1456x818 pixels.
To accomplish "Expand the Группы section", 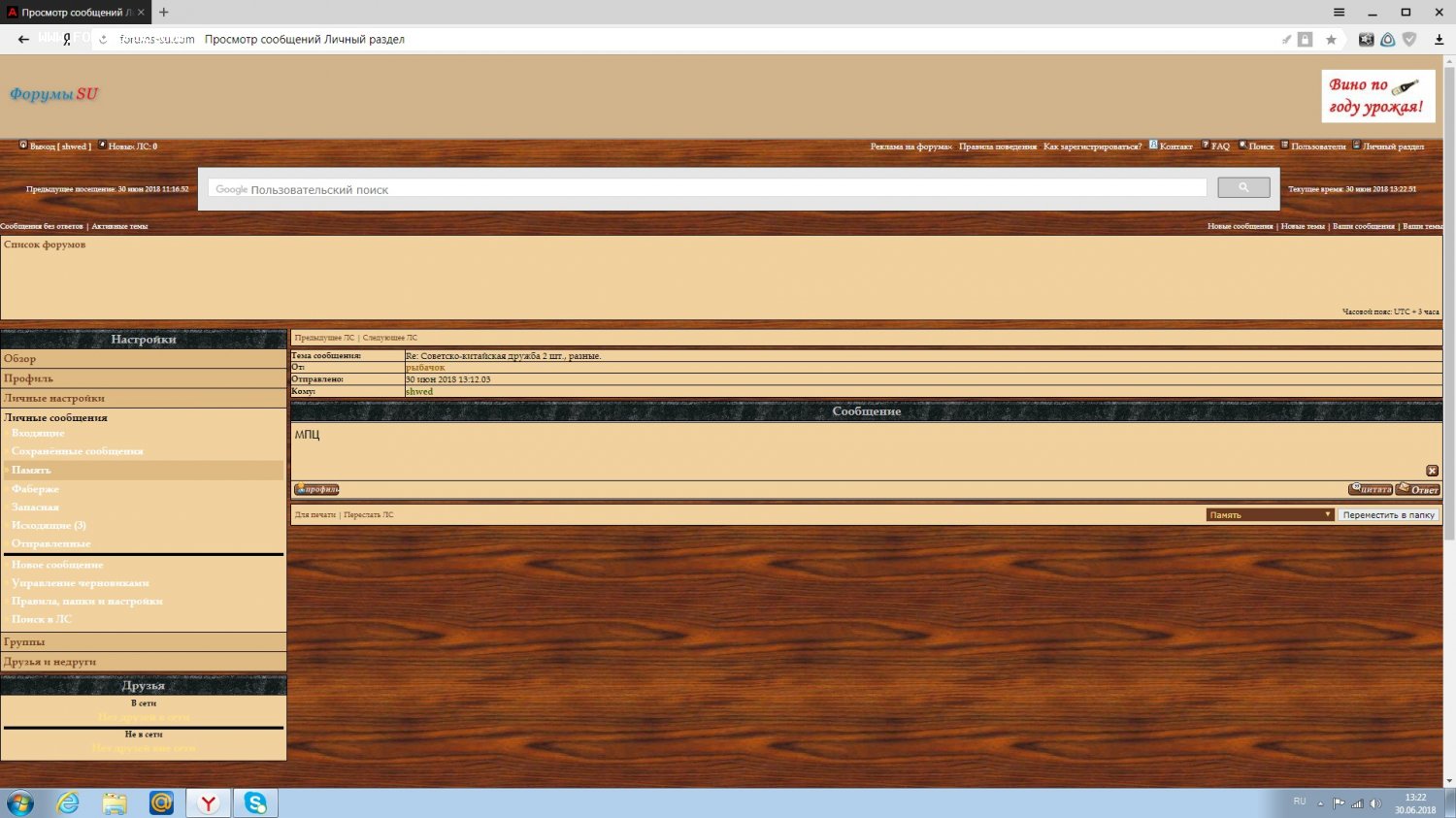I will pyautogui.click(x=24, y=642).
